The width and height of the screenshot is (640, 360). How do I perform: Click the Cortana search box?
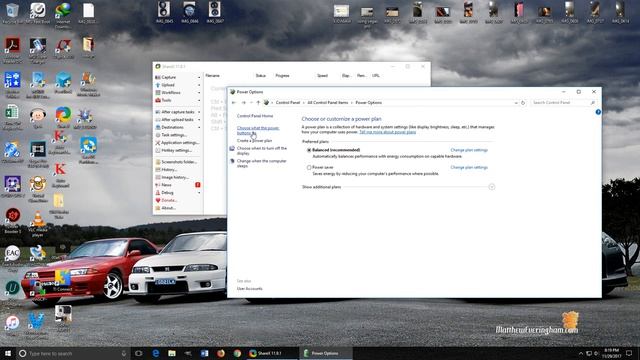73,353
